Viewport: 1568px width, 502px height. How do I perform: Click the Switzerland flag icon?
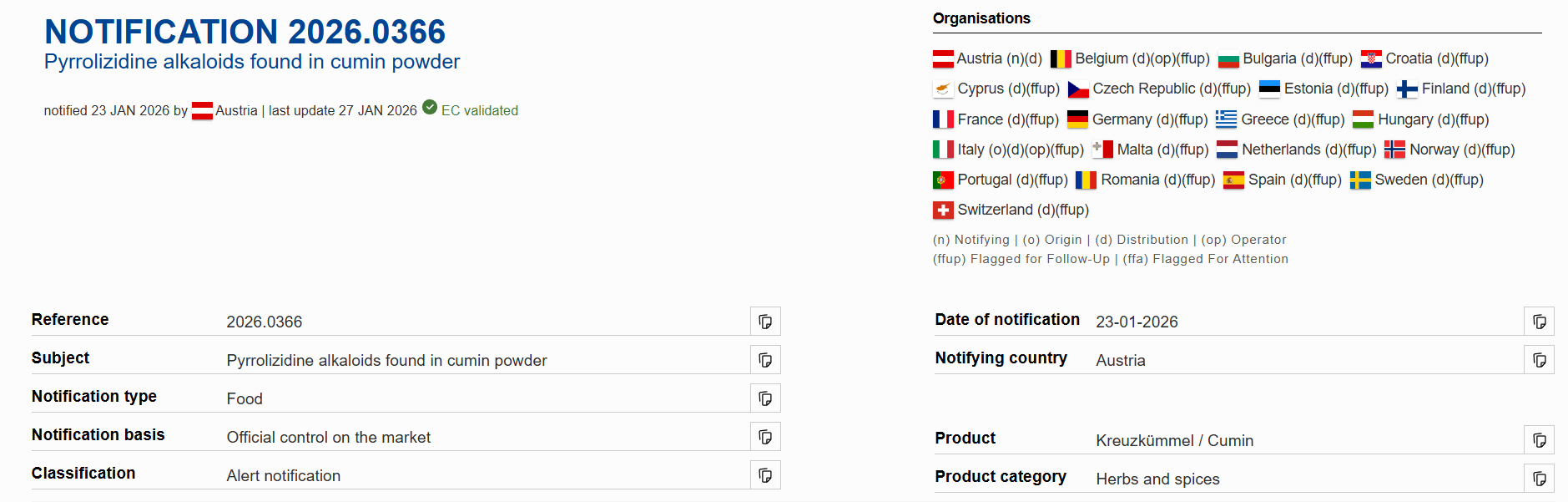click(943, 210)
